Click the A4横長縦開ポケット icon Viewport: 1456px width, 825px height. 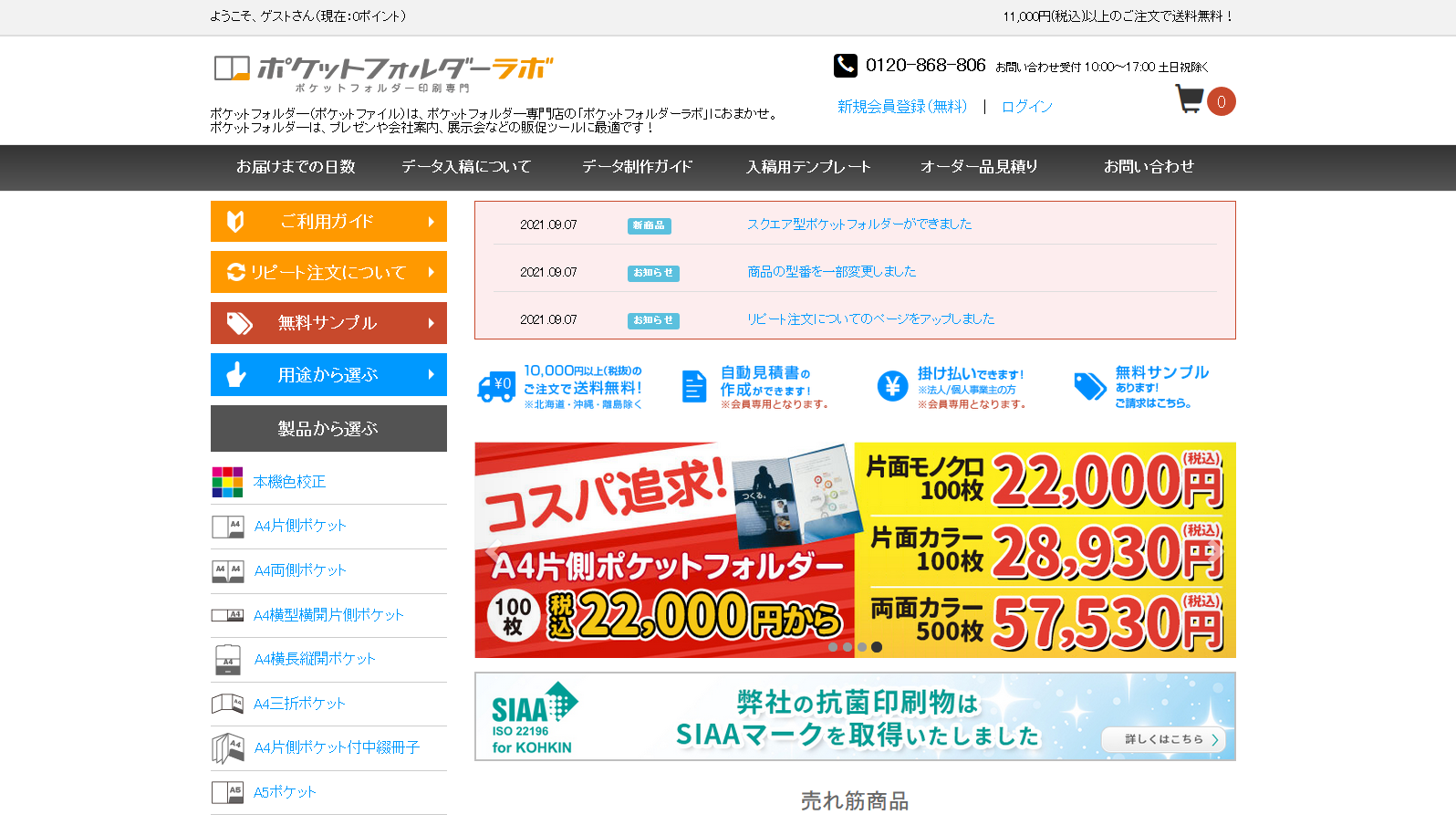[x=227, y=660]
